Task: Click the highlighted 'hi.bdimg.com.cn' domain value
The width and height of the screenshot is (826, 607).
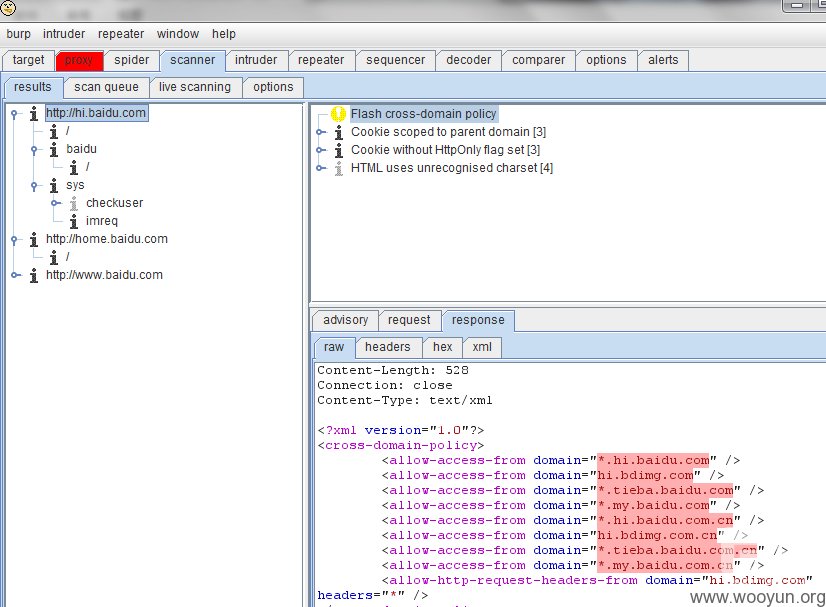Action: point(657,535)
